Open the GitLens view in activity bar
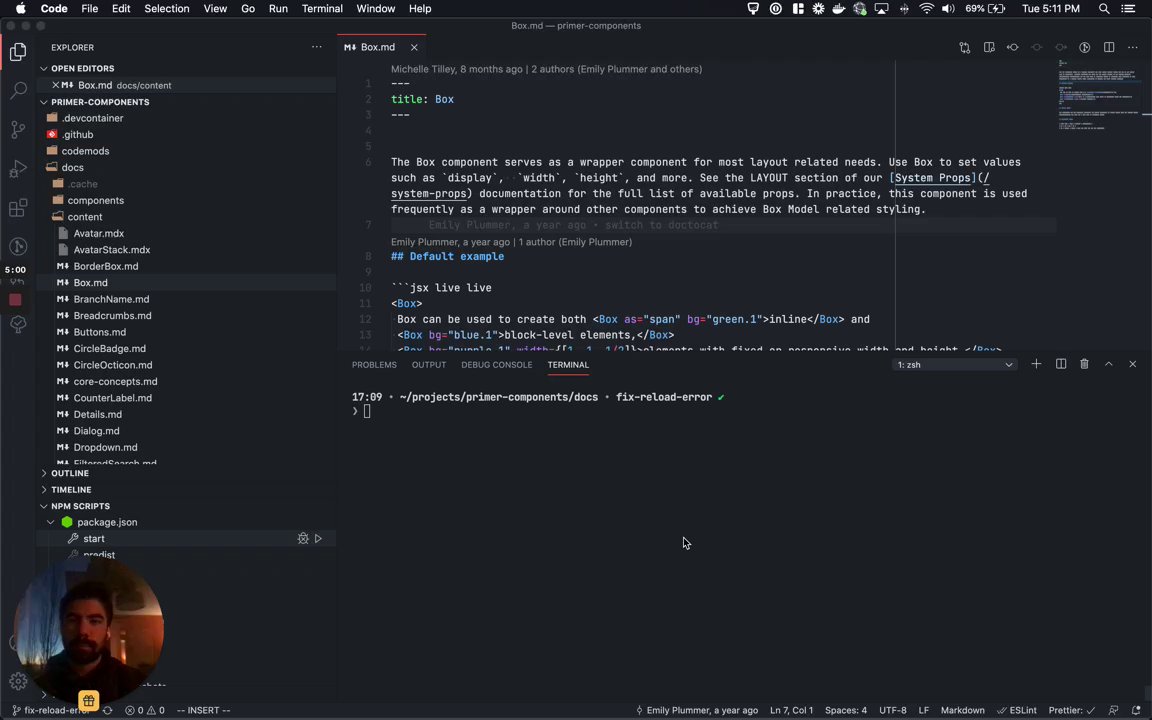Viewport: 1152px width, 720px height. 18,246
